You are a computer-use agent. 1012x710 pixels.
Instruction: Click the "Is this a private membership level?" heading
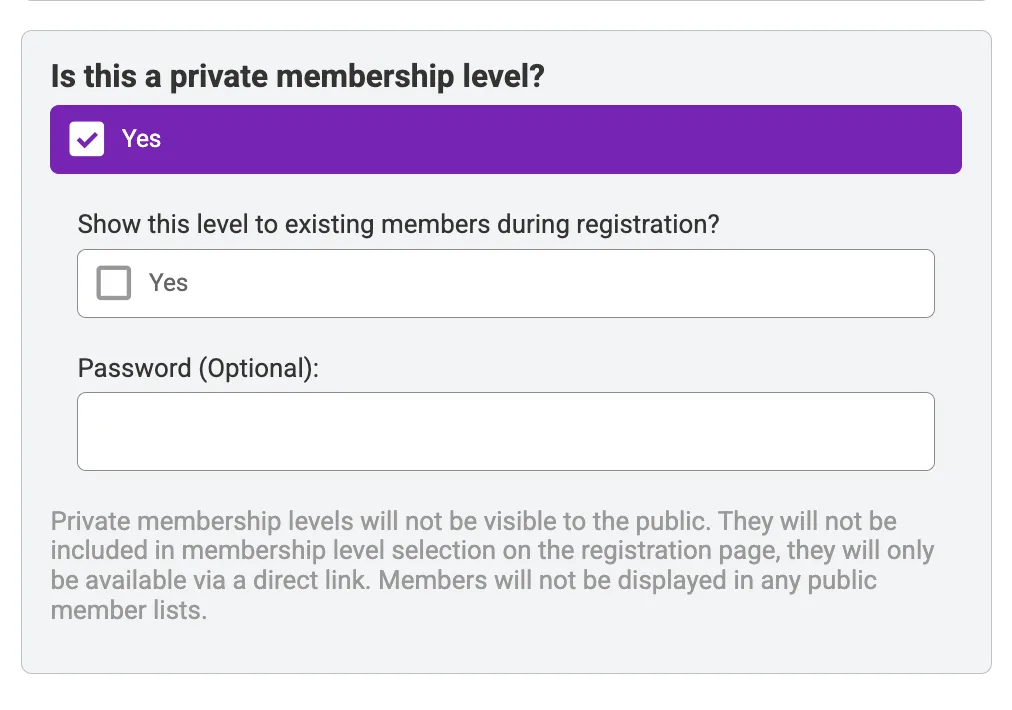pyautogui.click(x=297, y=77)
